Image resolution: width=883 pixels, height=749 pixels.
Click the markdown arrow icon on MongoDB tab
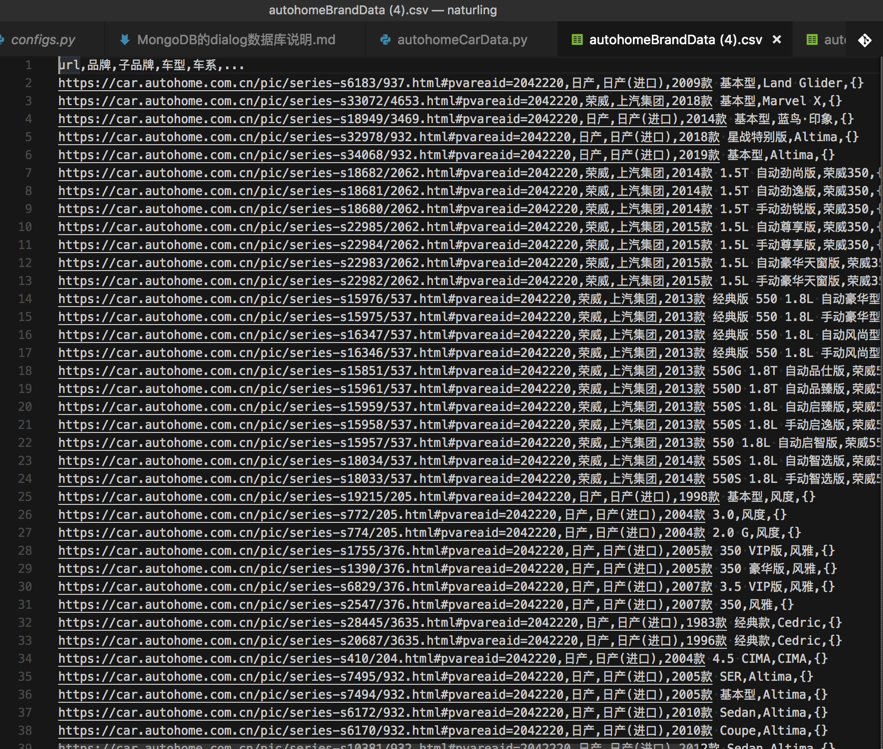click(x=125, y=39)
